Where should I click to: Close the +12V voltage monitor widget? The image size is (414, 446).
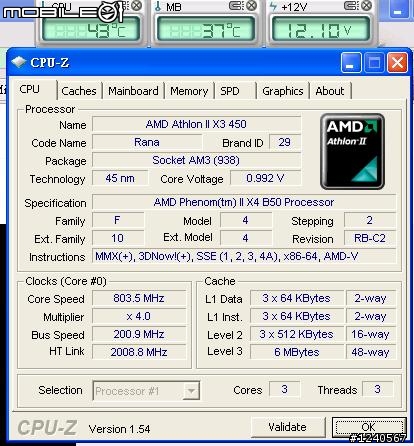[367, 6]
